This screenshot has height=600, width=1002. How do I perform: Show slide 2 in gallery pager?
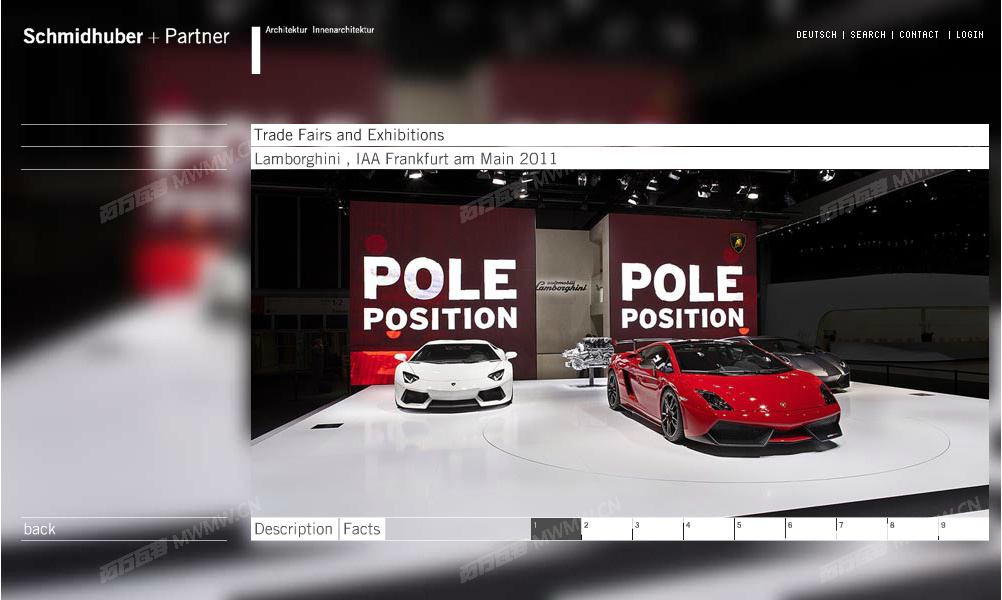tap(607, 529)
